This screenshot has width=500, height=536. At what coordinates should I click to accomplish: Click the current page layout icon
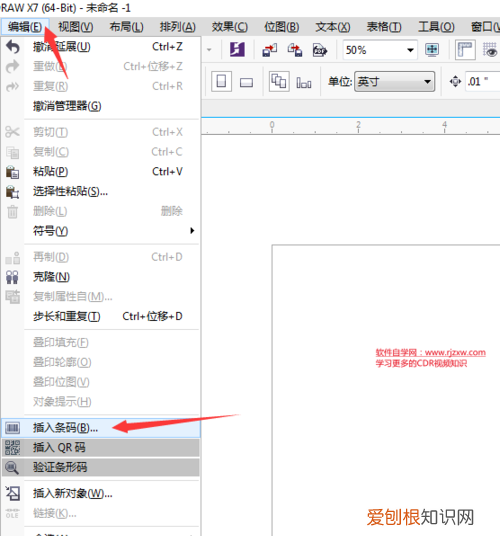click(x=304, y=82)
